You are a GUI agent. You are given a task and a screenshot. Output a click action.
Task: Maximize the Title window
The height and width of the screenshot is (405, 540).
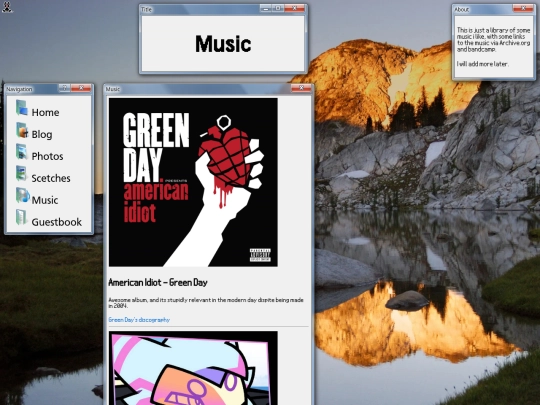click(x=278, y=8)
